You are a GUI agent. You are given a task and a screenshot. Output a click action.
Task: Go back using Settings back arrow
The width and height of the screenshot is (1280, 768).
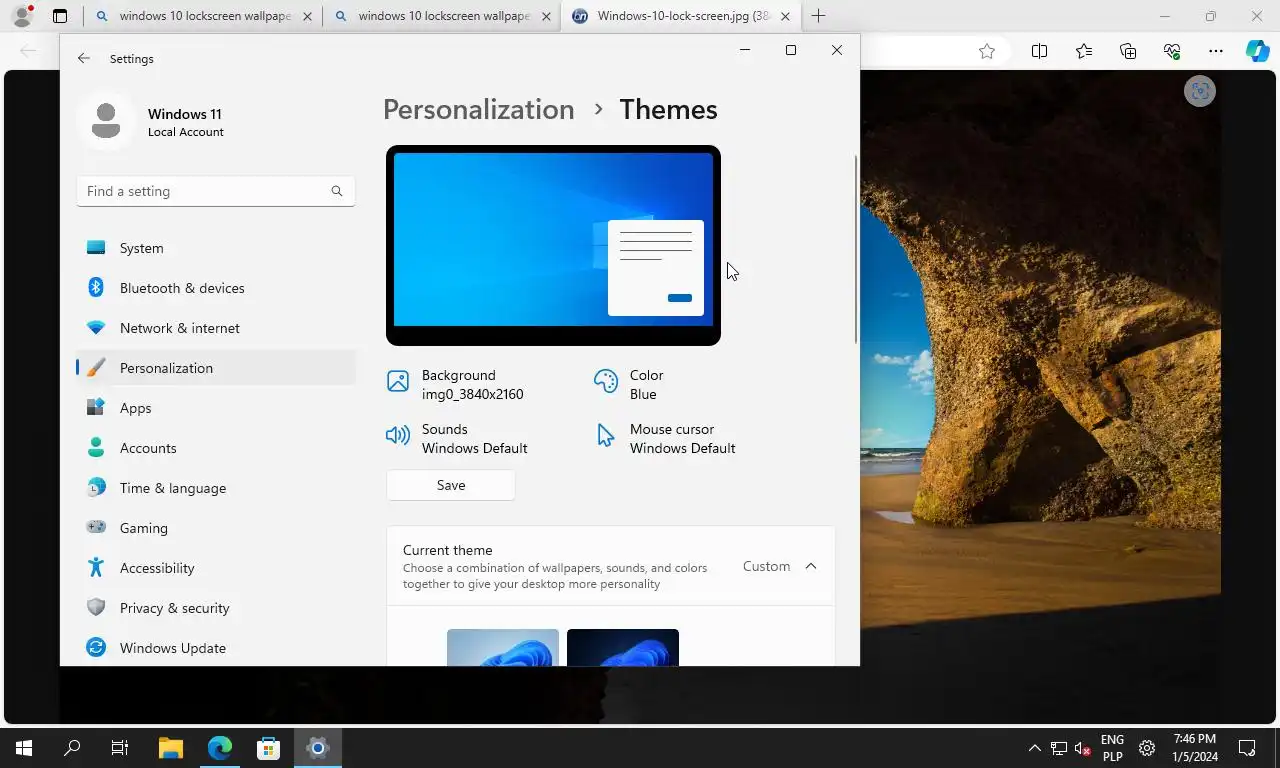pyautogui.click(x=84, y=59)
